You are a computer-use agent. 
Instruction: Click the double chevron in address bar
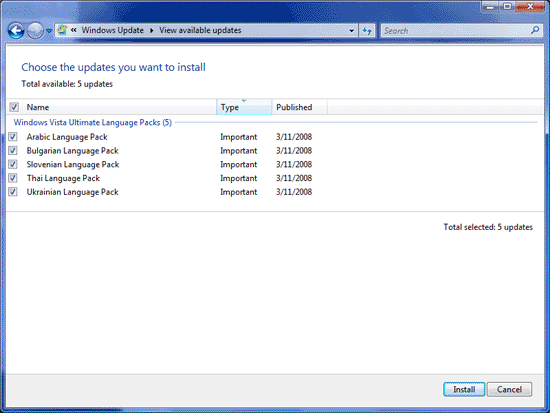click(74, 30)
